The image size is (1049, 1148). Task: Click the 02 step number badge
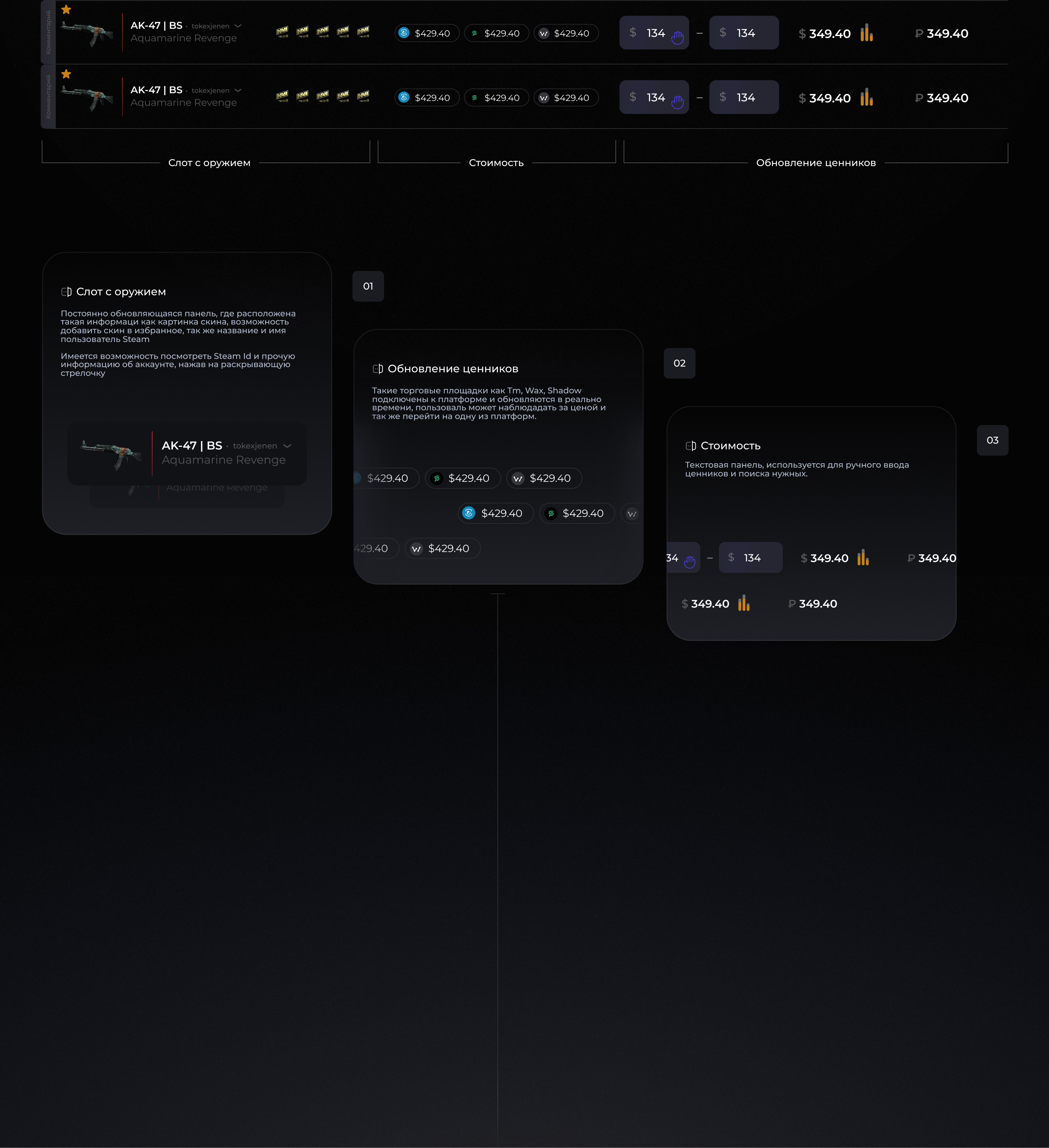[679, 363]
